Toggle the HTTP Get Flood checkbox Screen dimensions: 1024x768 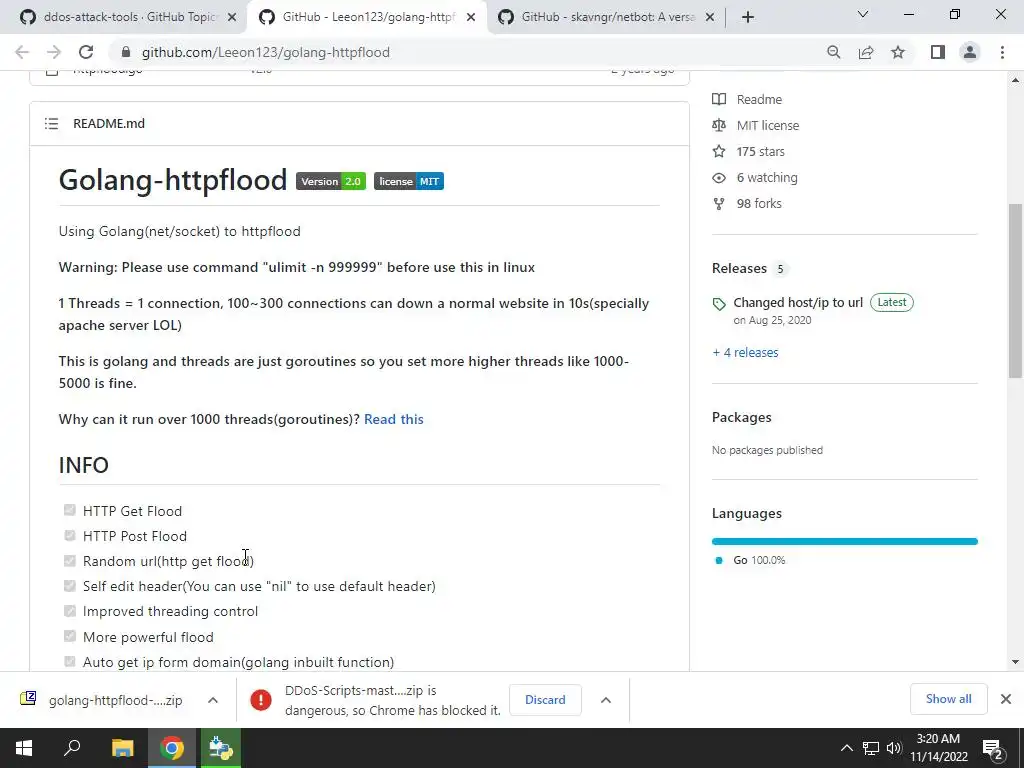(x=70, y=510)
